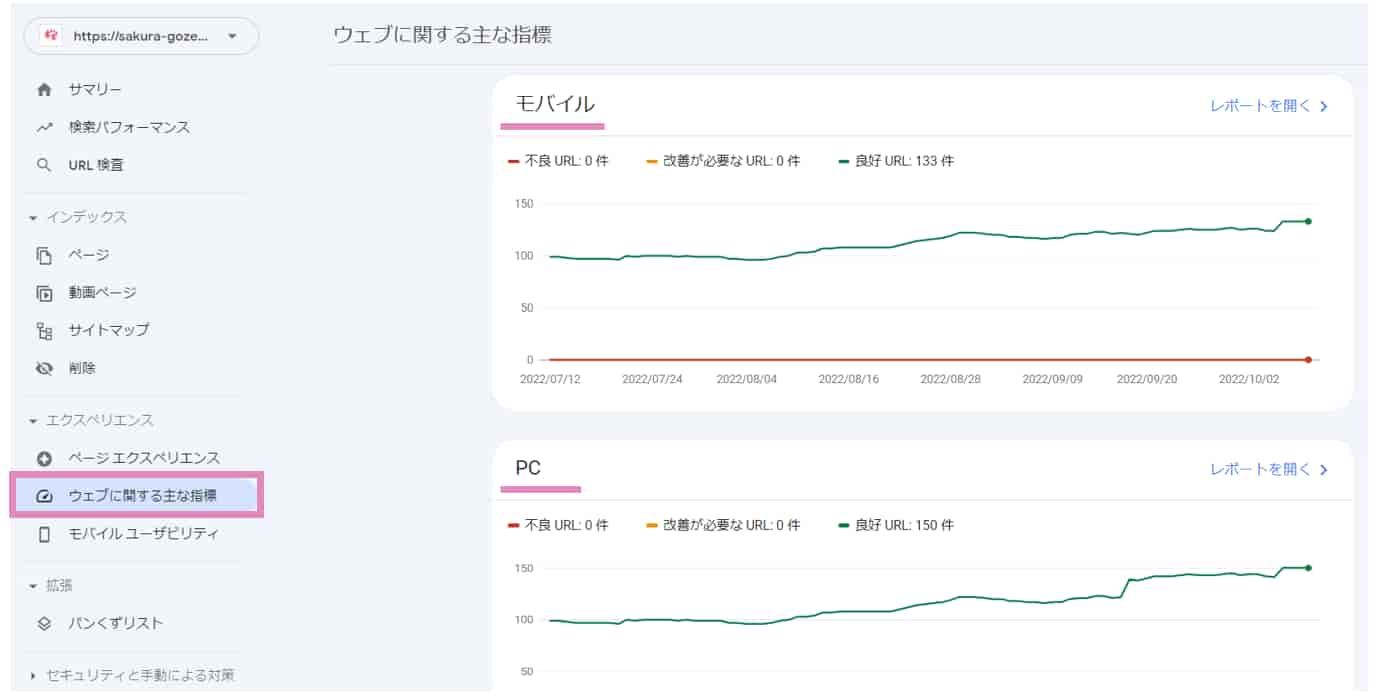Select ウェブに関する主な指標 in sidebar
Screen dimensions: 1382x693
point(134,494)
